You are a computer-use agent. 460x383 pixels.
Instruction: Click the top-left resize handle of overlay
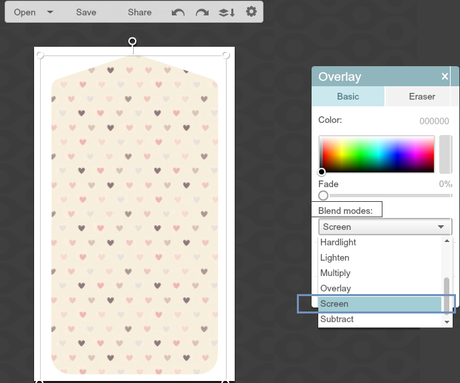click(x=40, y=55)
